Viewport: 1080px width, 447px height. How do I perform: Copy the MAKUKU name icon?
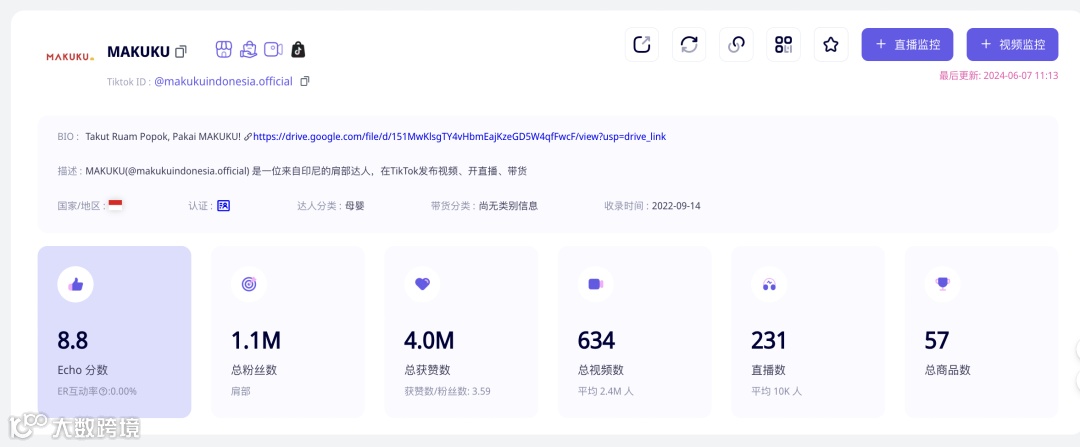(x=181, y=51)
